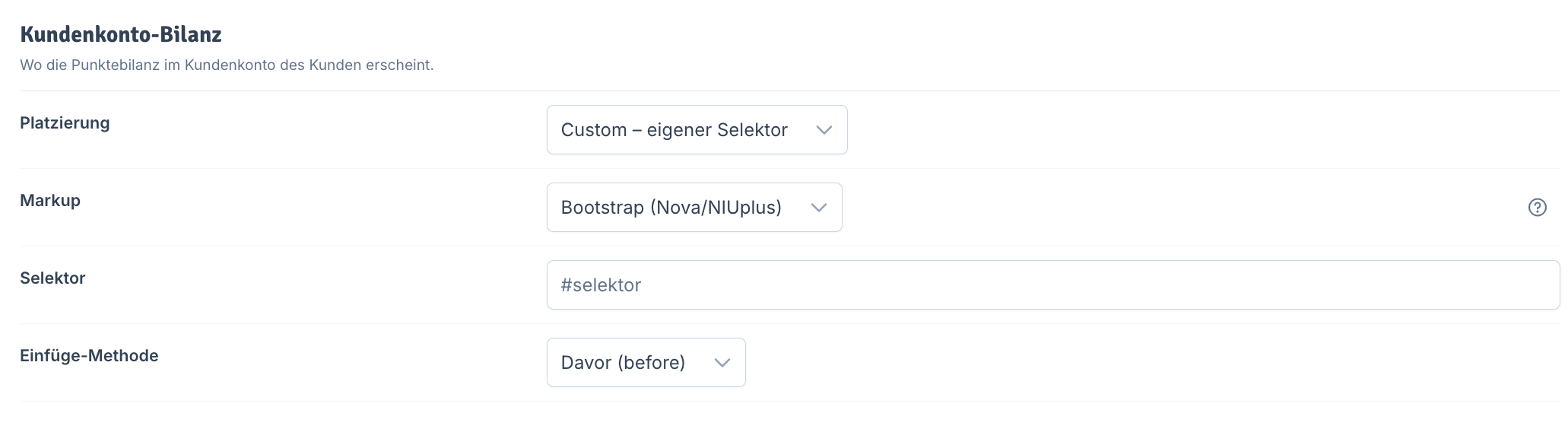The height and width of the screenshot is (429, 1568).
Task: Focus the Selektor input field
Action: 1053,285
